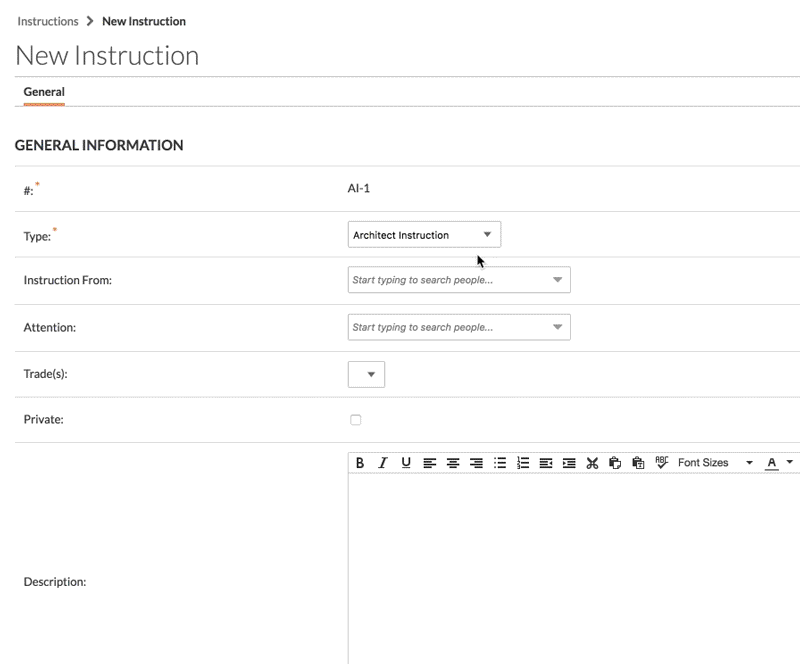Increase the text indent
This screenshot has height=664, width=800.
coord(569,463)
